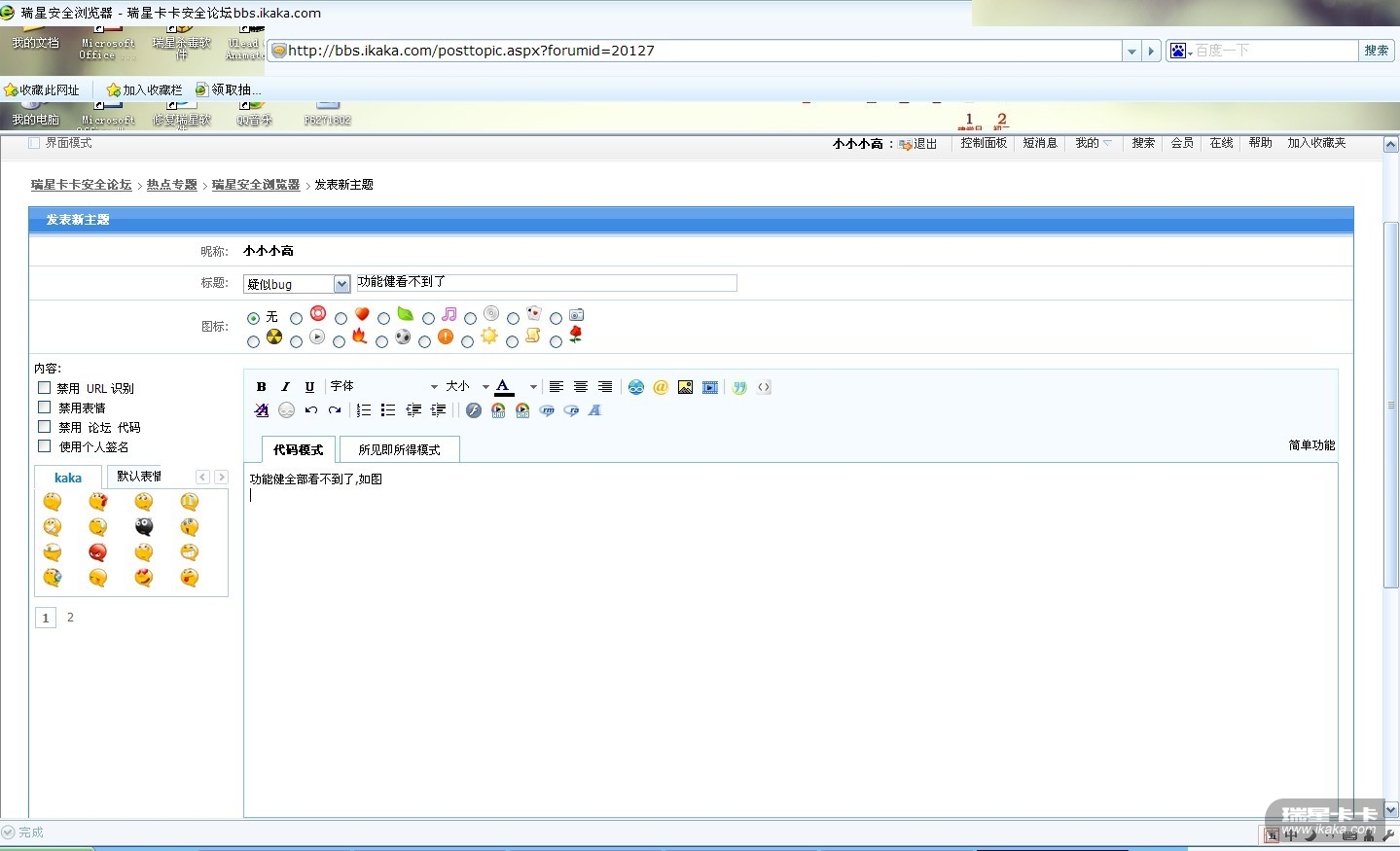Decrease the text indent
1400x851 pixels.
413,410
